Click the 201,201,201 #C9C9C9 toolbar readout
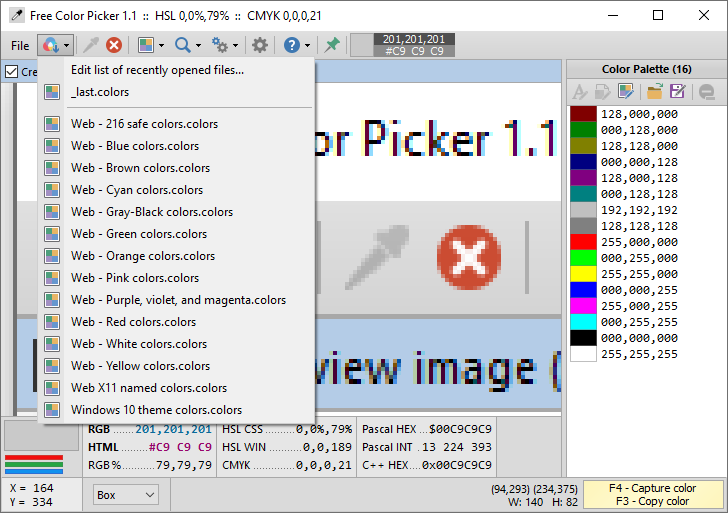The width and height of the screenshot is (728, 513). point(414,45)
